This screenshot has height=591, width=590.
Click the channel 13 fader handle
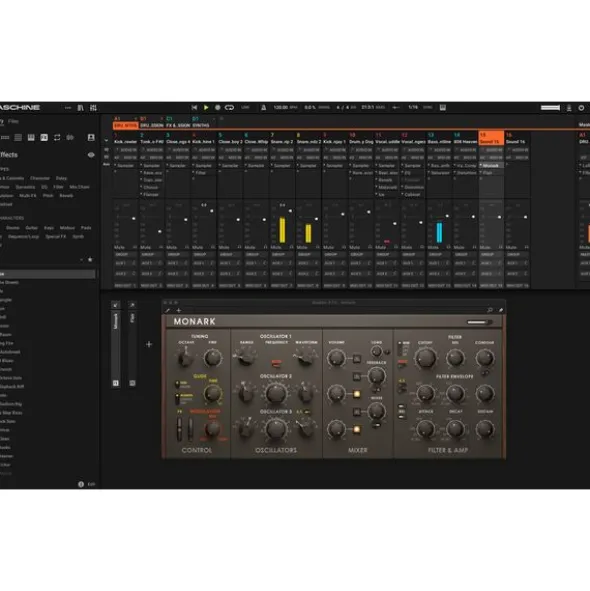(447, 216)
